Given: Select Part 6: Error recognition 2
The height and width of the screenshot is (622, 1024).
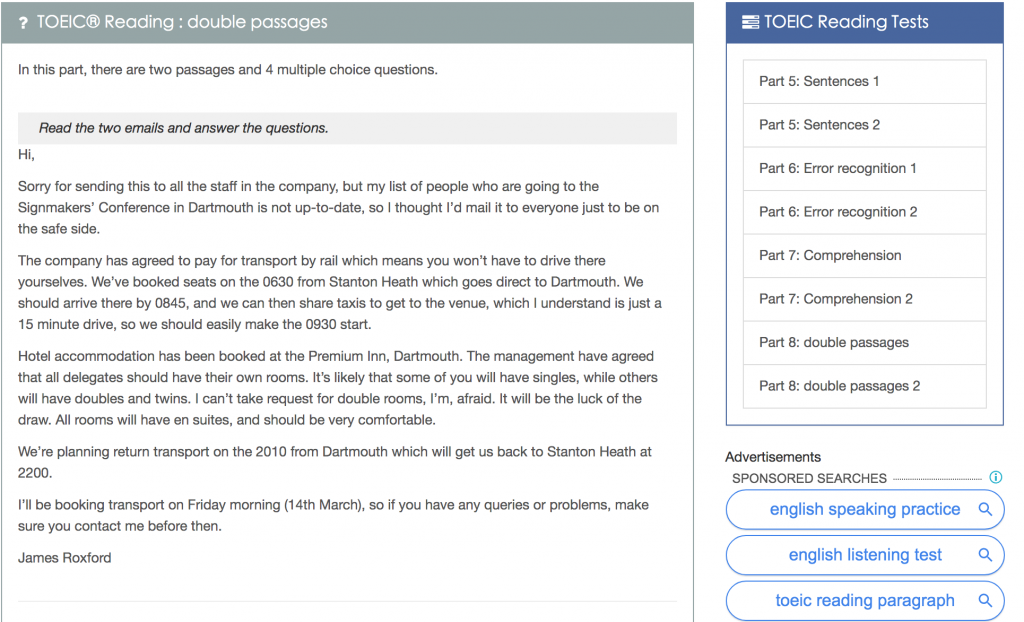Looking at the screenshot, I should click(864, 212).
